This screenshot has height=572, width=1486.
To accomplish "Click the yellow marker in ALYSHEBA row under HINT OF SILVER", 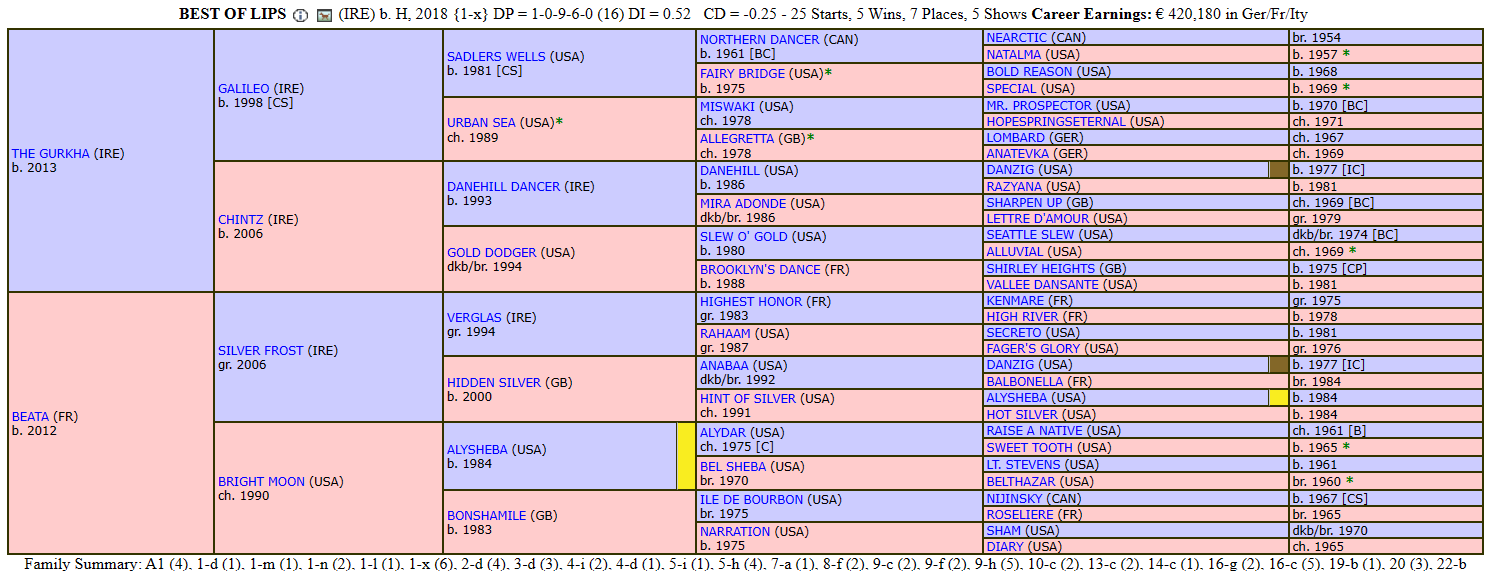I will (1277, 398).
